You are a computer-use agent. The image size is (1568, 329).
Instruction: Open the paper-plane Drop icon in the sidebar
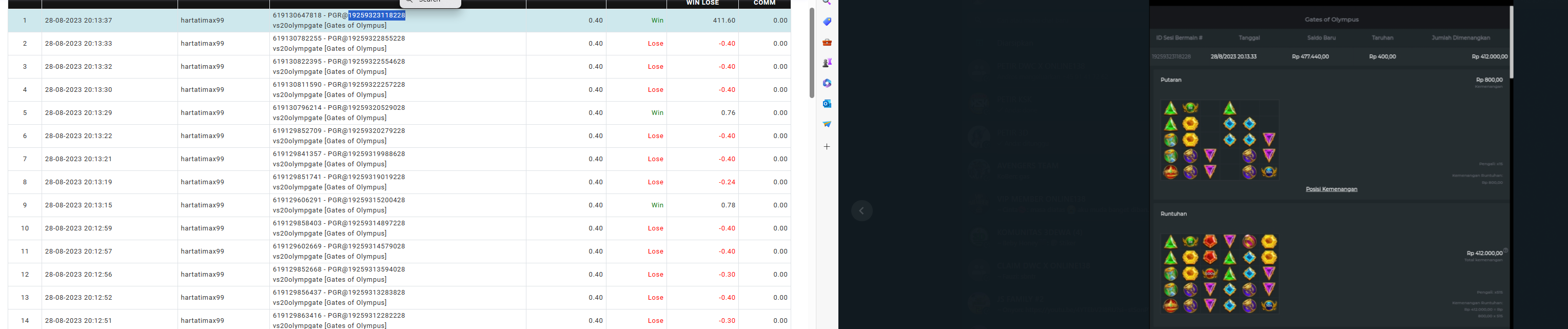[x=827, y=124]
